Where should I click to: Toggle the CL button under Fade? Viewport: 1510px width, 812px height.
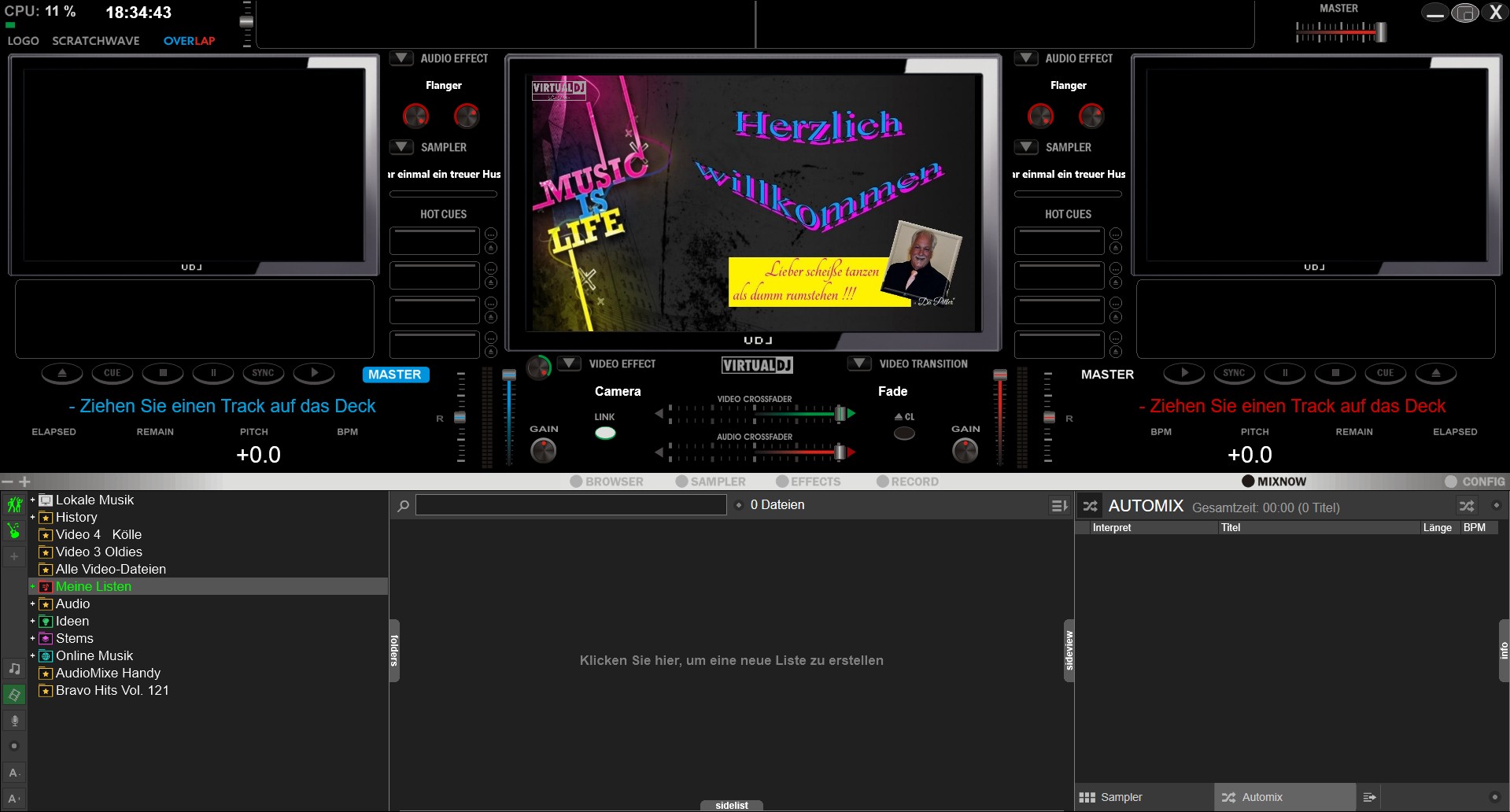pos(904,433)
